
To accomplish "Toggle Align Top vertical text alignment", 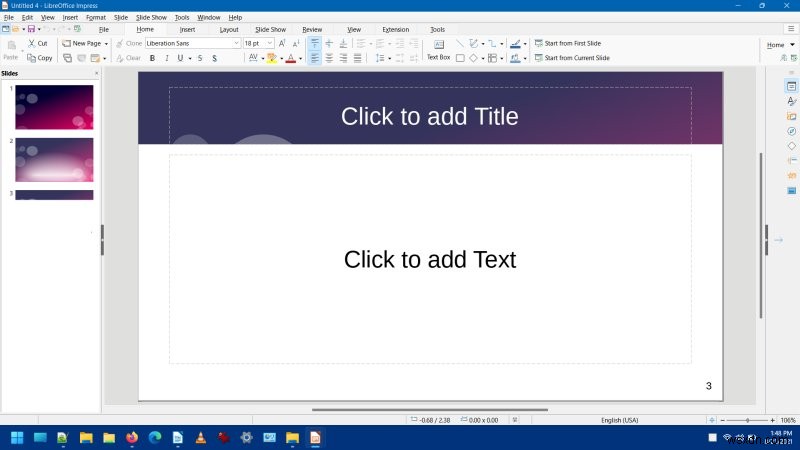I will (315, 43).
